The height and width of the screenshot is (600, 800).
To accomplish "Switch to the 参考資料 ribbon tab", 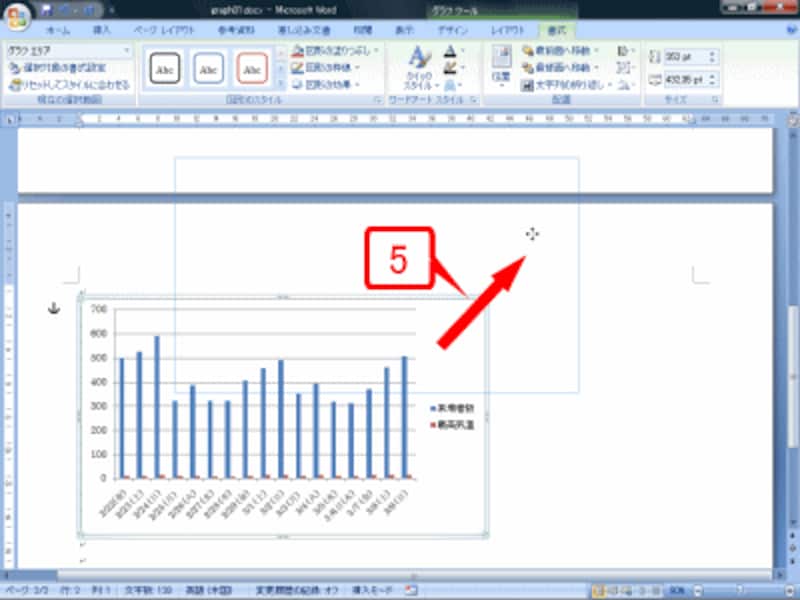I will (236, 31).
